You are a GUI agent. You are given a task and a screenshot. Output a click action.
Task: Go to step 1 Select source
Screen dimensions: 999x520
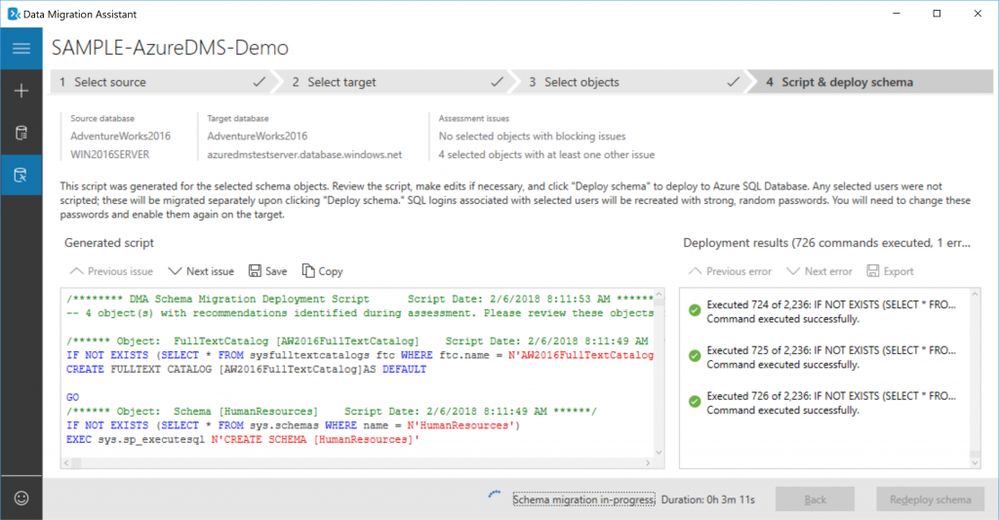coord(161,82)
